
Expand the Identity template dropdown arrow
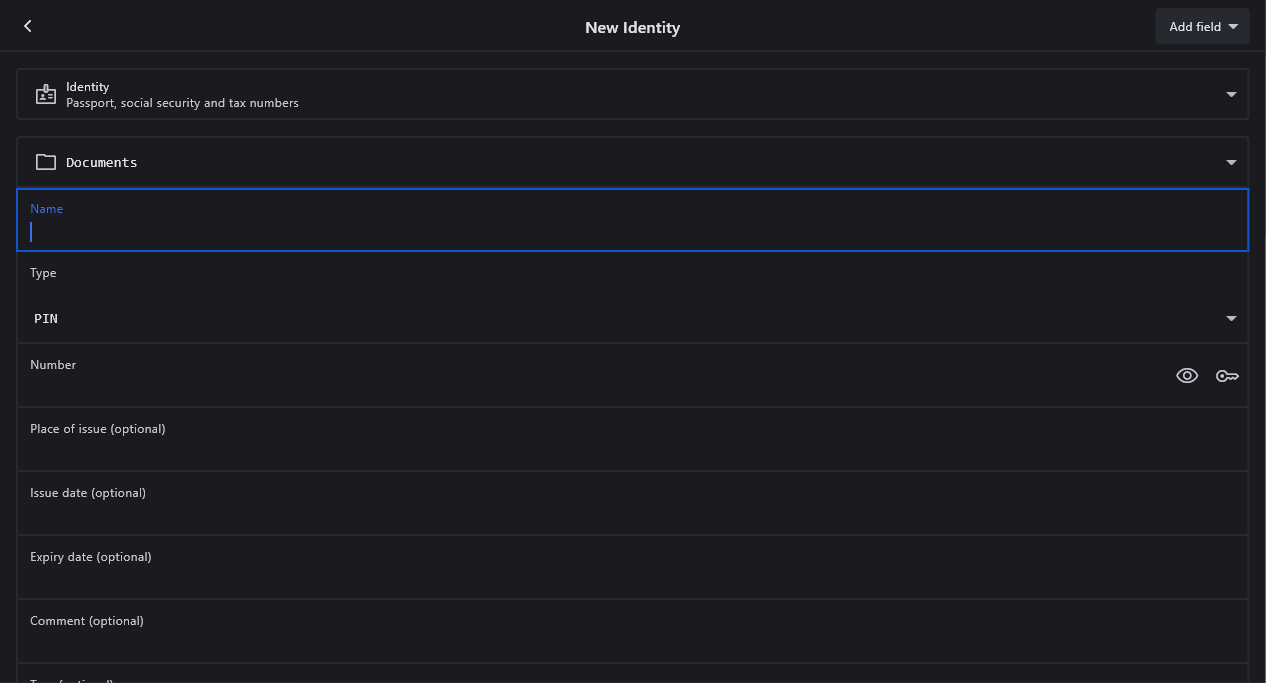[x=1231, y=95]
